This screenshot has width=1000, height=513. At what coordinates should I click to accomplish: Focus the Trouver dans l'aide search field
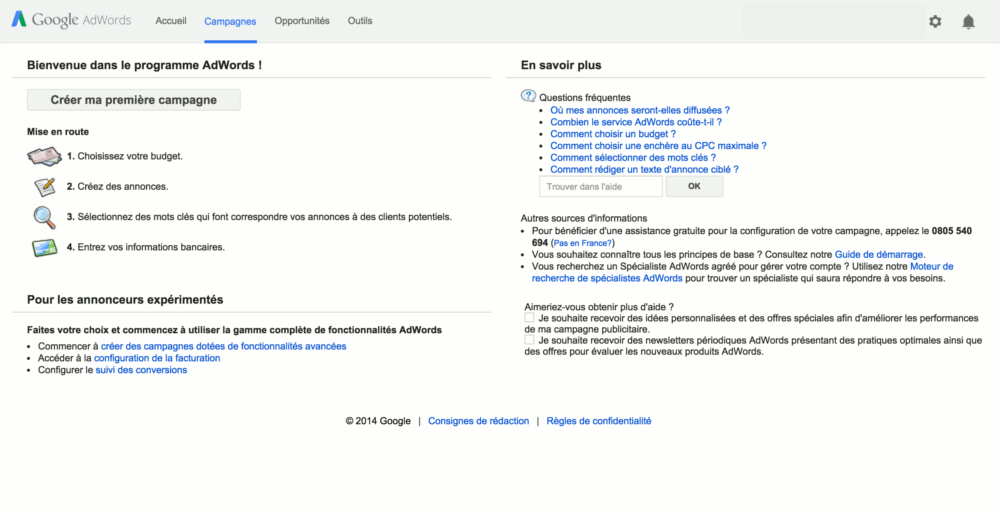click(601, 186)
